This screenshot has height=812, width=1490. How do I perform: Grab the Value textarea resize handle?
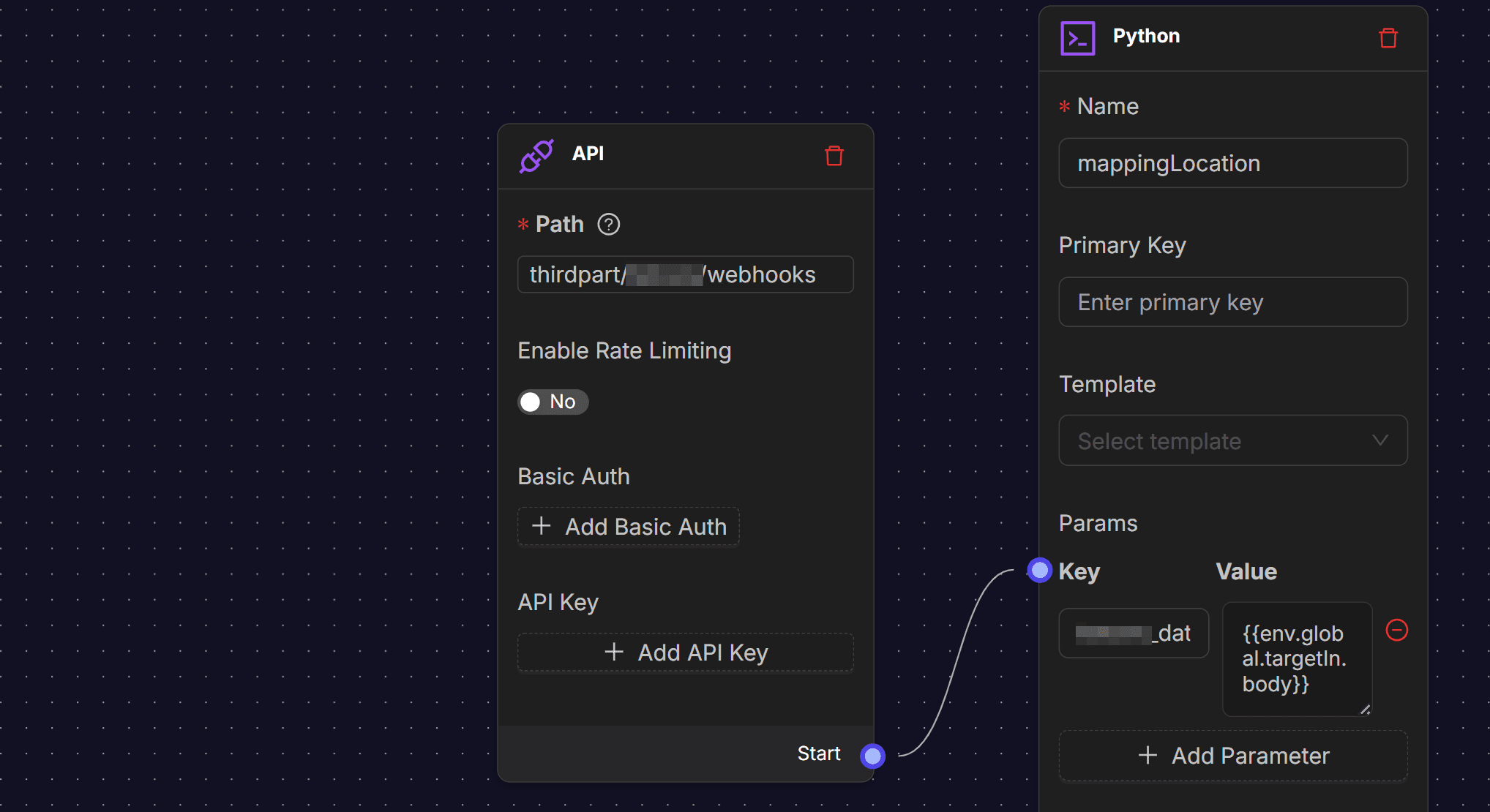(x=1365, y=710)
